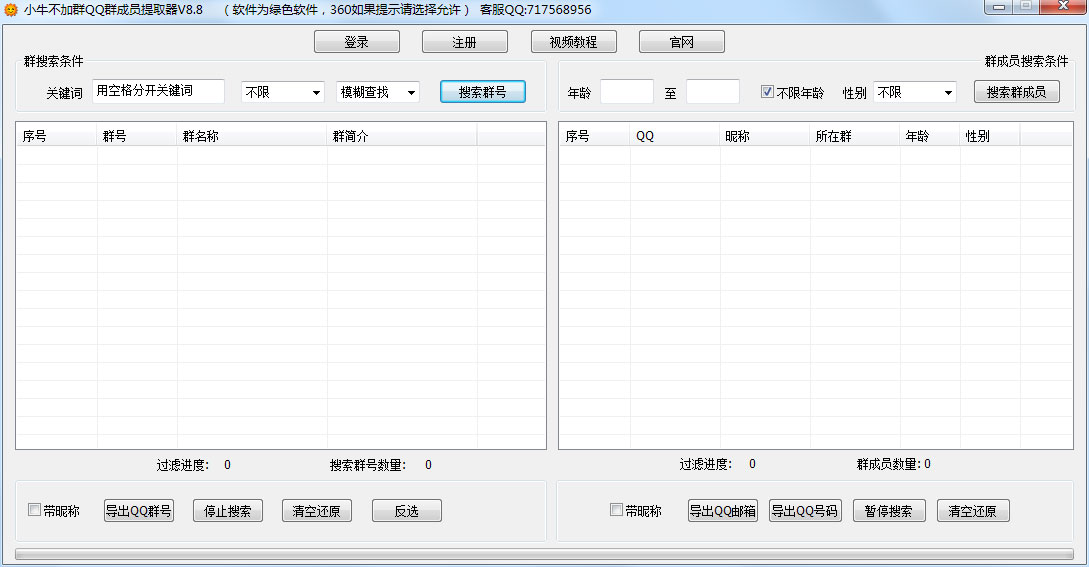Open the 官网 official website
This screenshot has width=1089, height=567.
click(681, 42)
